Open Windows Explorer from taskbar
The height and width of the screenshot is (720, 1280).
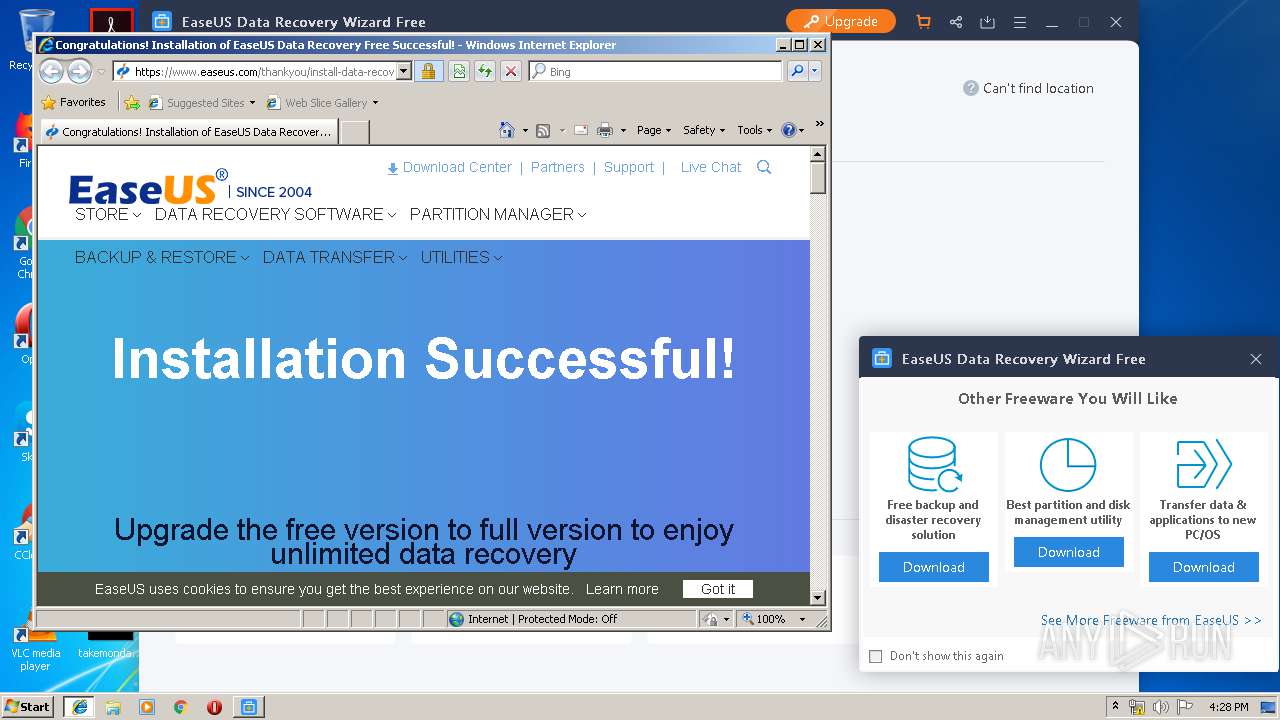[113, 707]
